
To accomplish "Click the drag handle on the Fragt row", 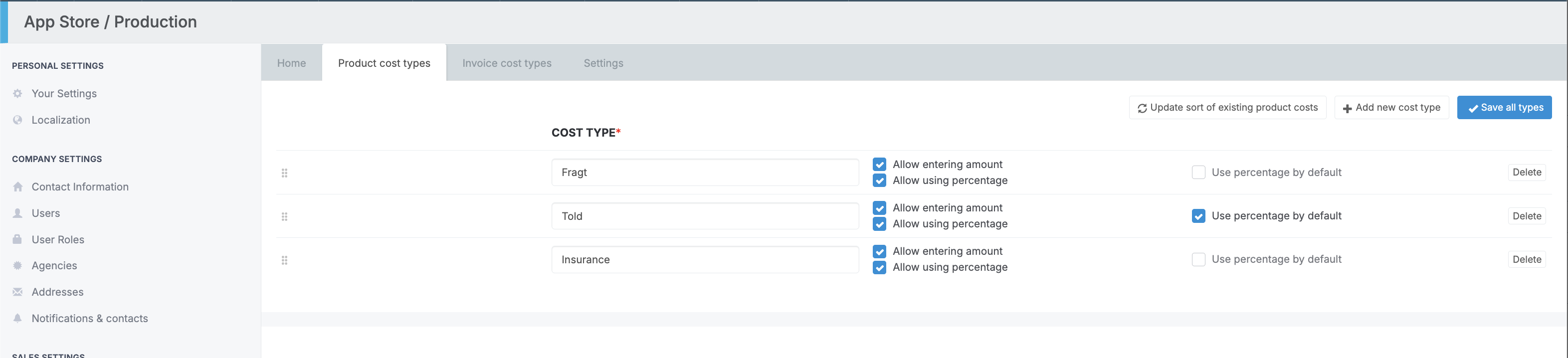I will pyautogui.click(x=284, y=173).
